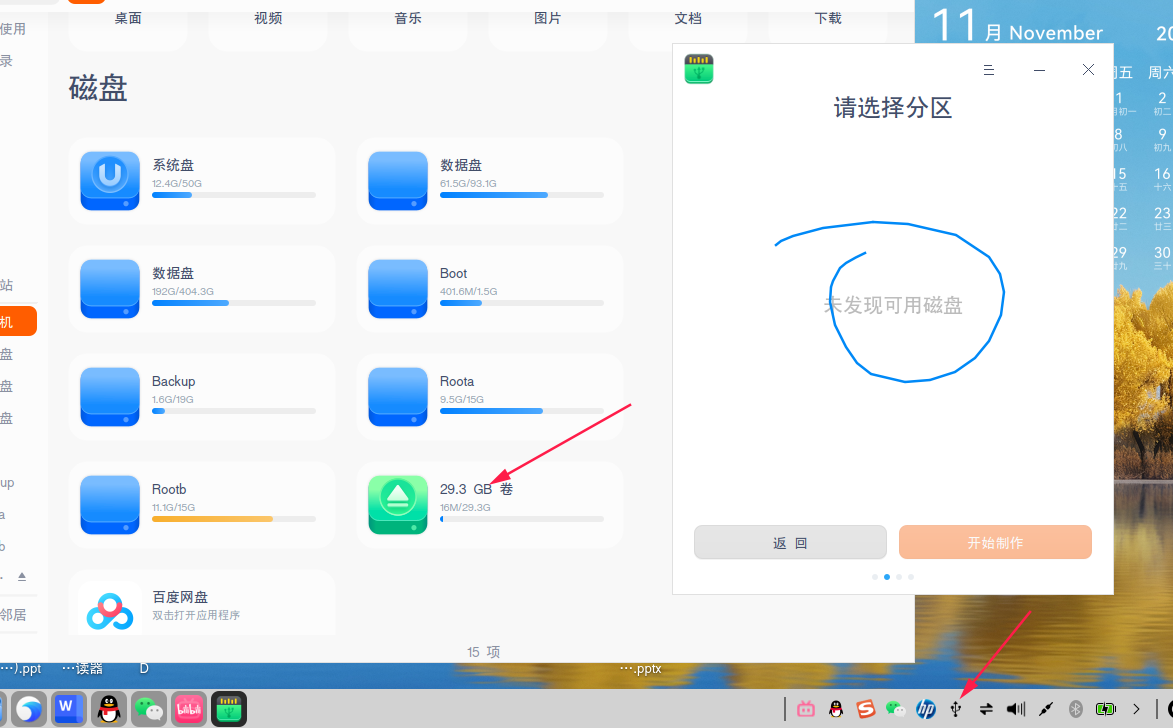Launch 百度网盘 from the disk list
1173x728 pixels.
click(x=201, y=605)
